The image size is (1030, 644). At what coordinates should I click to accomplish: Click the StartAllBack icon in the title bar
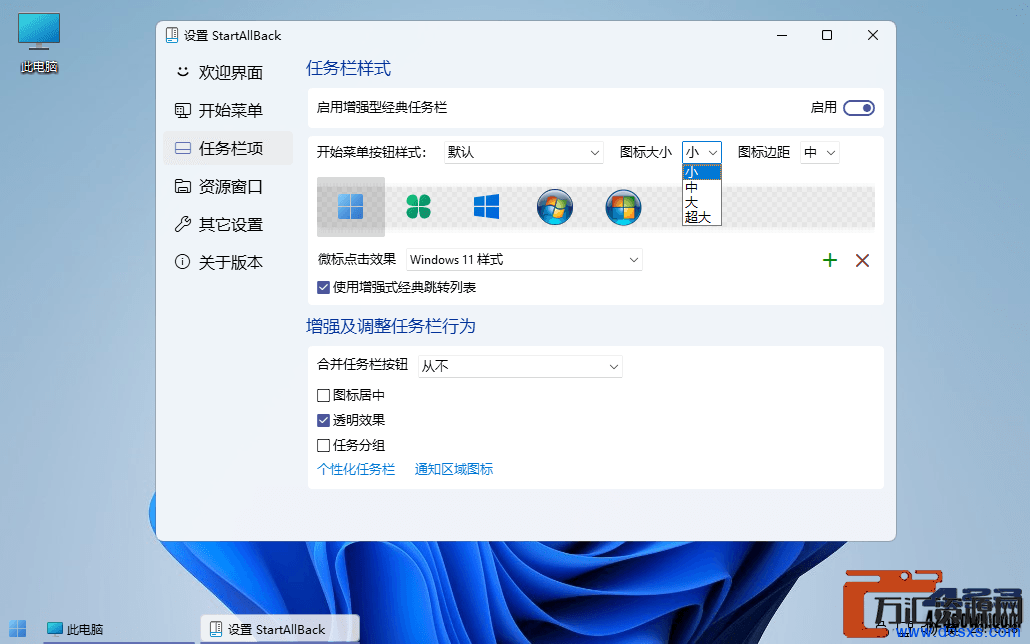pyautogui.click(x=172, y=35)
